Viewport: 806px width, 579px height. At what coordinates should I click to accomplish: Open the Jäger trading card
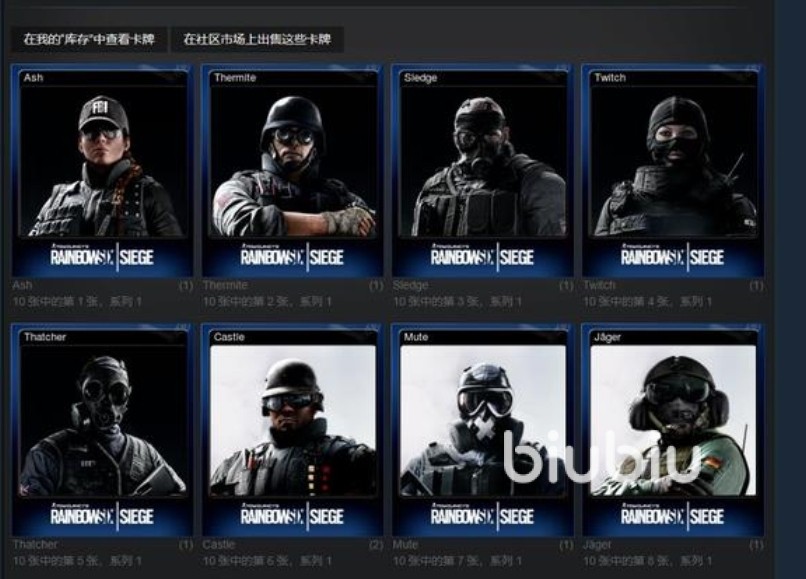click(x=672, y=430)
